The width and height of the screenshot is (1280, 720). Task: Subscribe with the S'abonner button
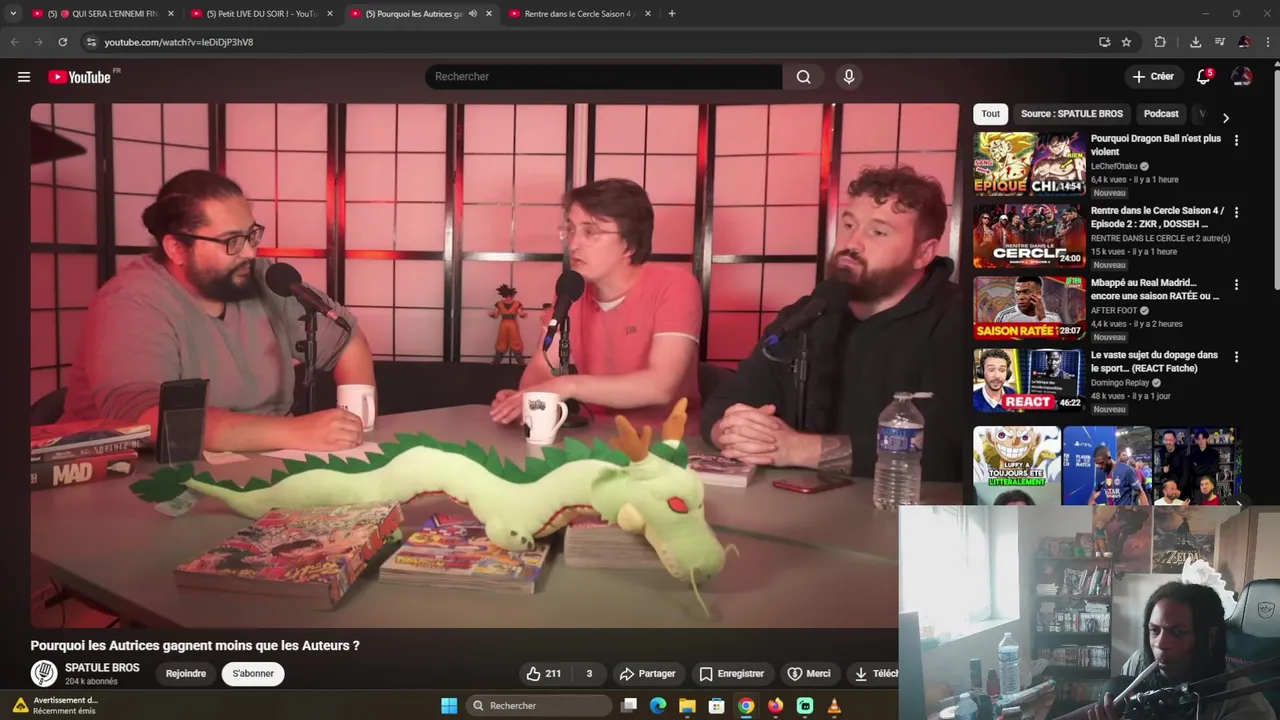[253, 674]
